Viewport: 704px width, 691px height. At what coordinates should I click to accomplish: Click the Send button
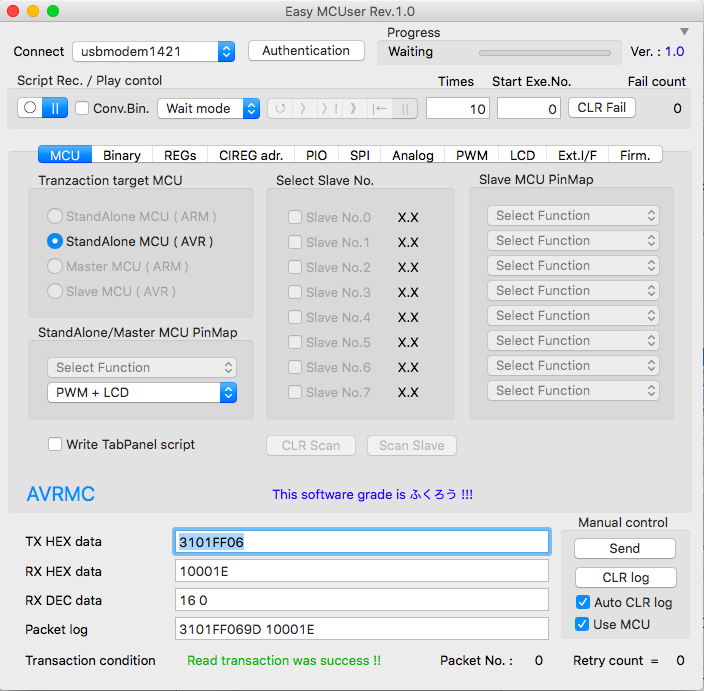coord(625,549)
